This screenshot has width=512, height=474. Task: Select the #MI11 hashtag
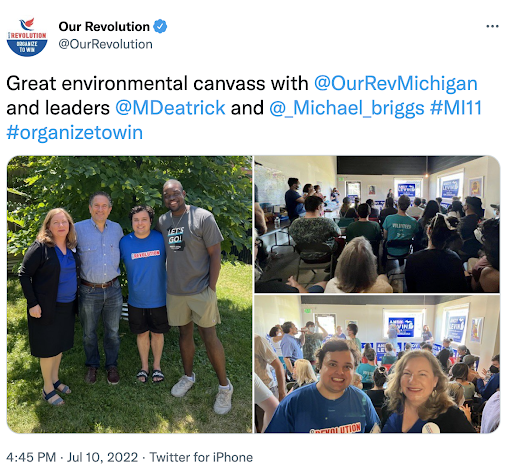(456, 108)
